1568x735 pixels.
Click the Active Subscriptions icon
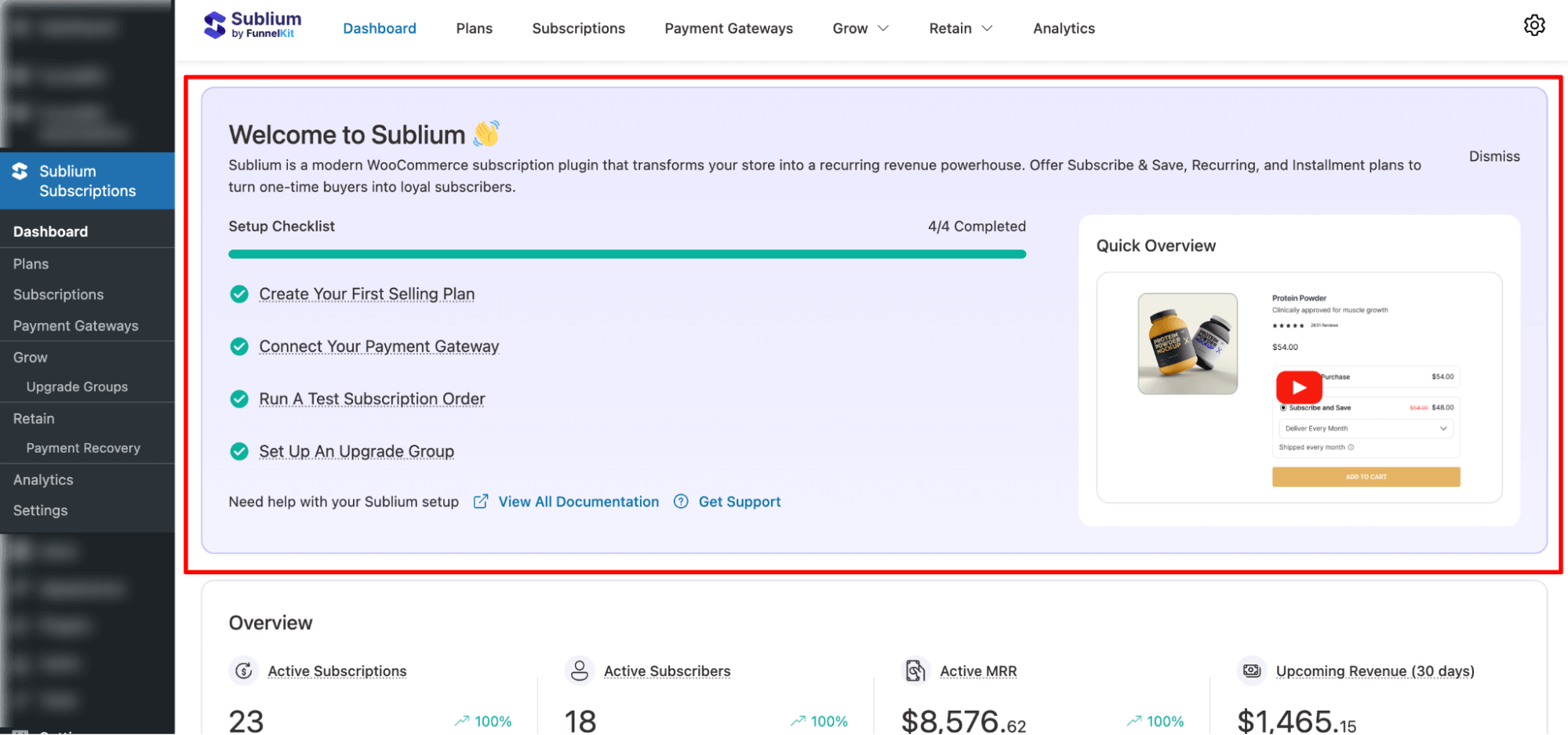click(244, 671)
